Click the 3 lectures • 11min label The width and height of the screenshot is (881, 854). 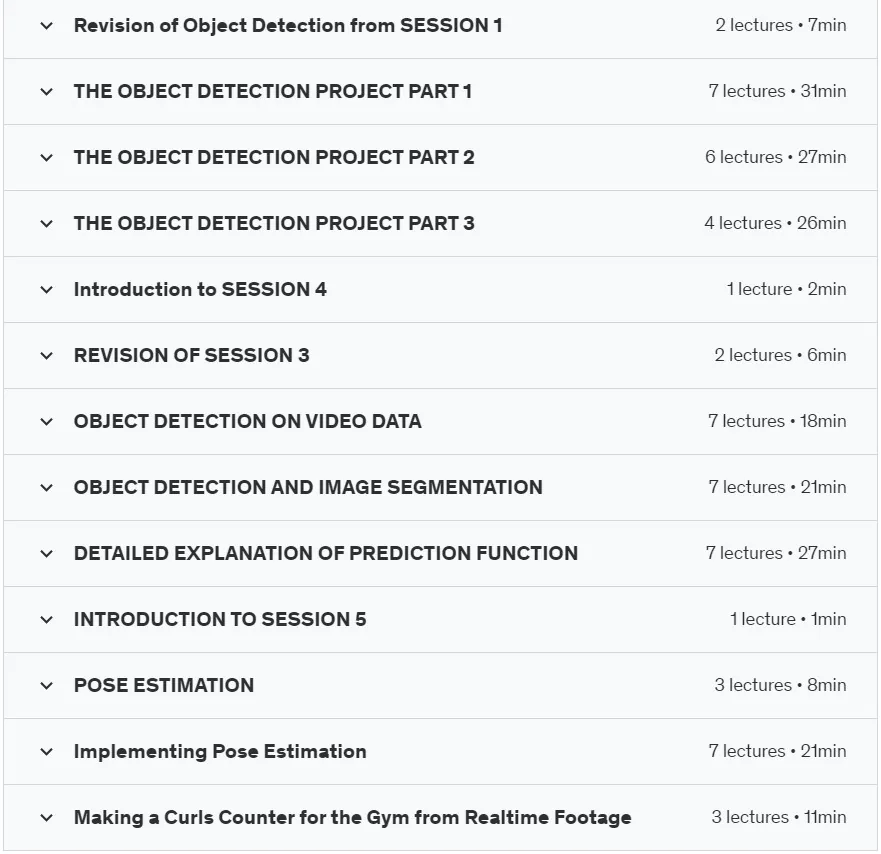pyautogui.click(x=779, y=817)
